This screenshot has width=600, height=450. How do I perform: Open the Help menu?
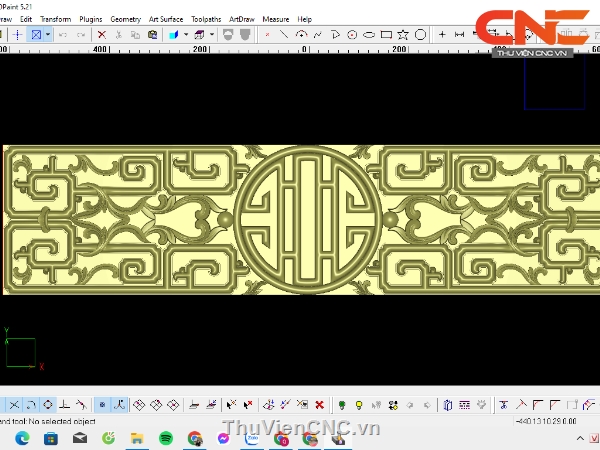[x=305, y=19]
